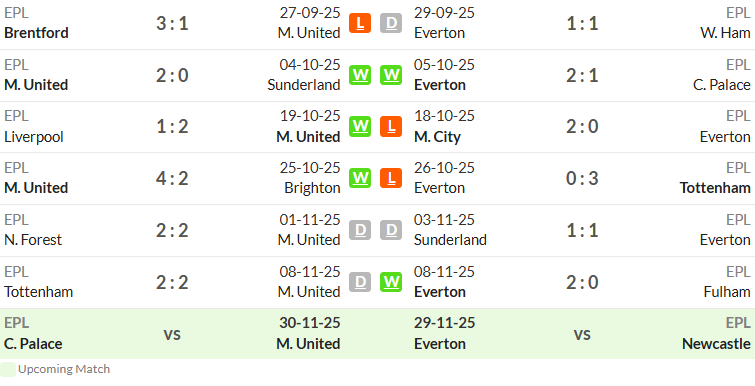Open the D badge for Sunderland vs Everton
Screen dimensions: 755x386
(x=391, y=230)
